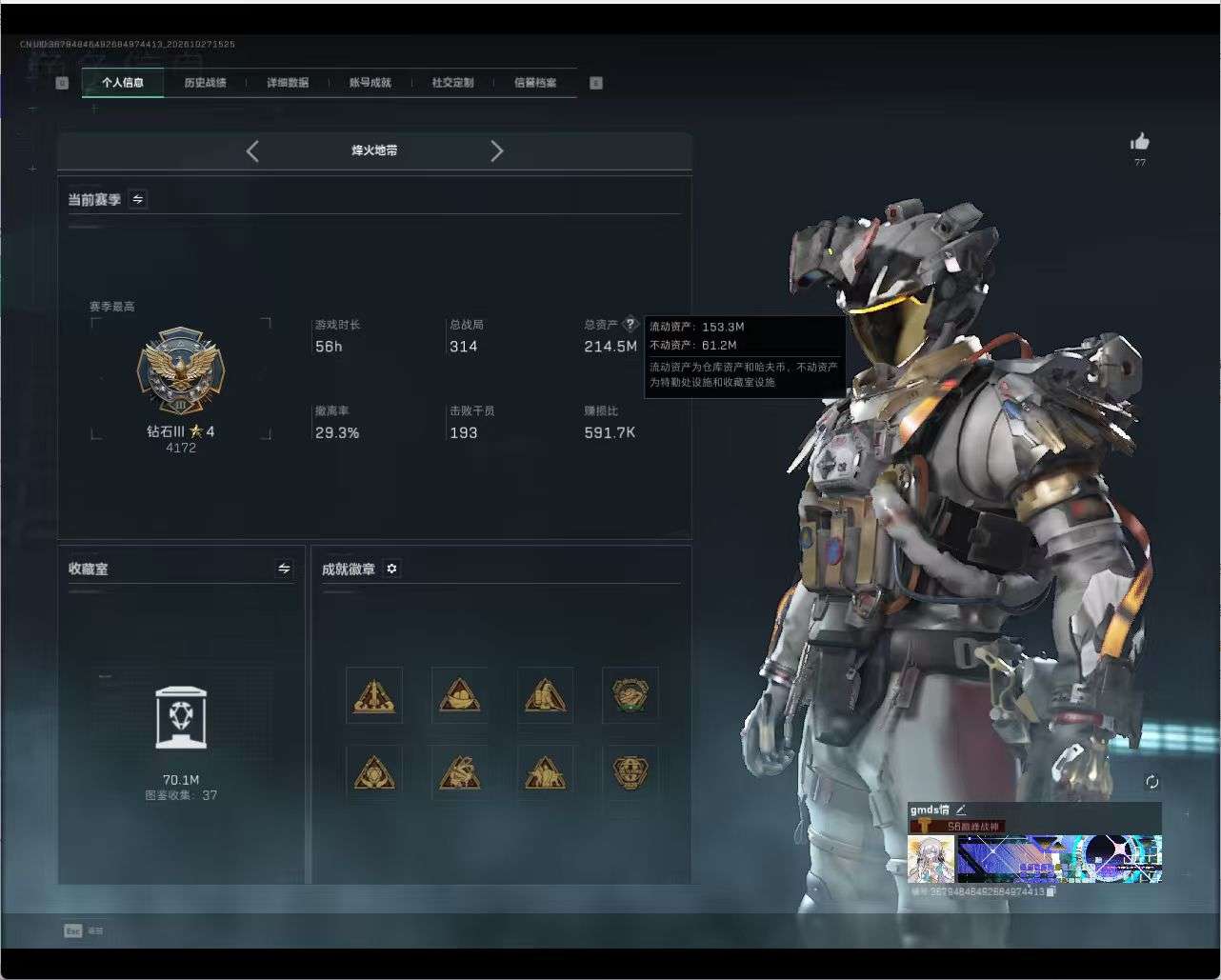Select the third badge in the bottom row
The width and height of the screenshot is (1221, 980).
click(546, 772)
